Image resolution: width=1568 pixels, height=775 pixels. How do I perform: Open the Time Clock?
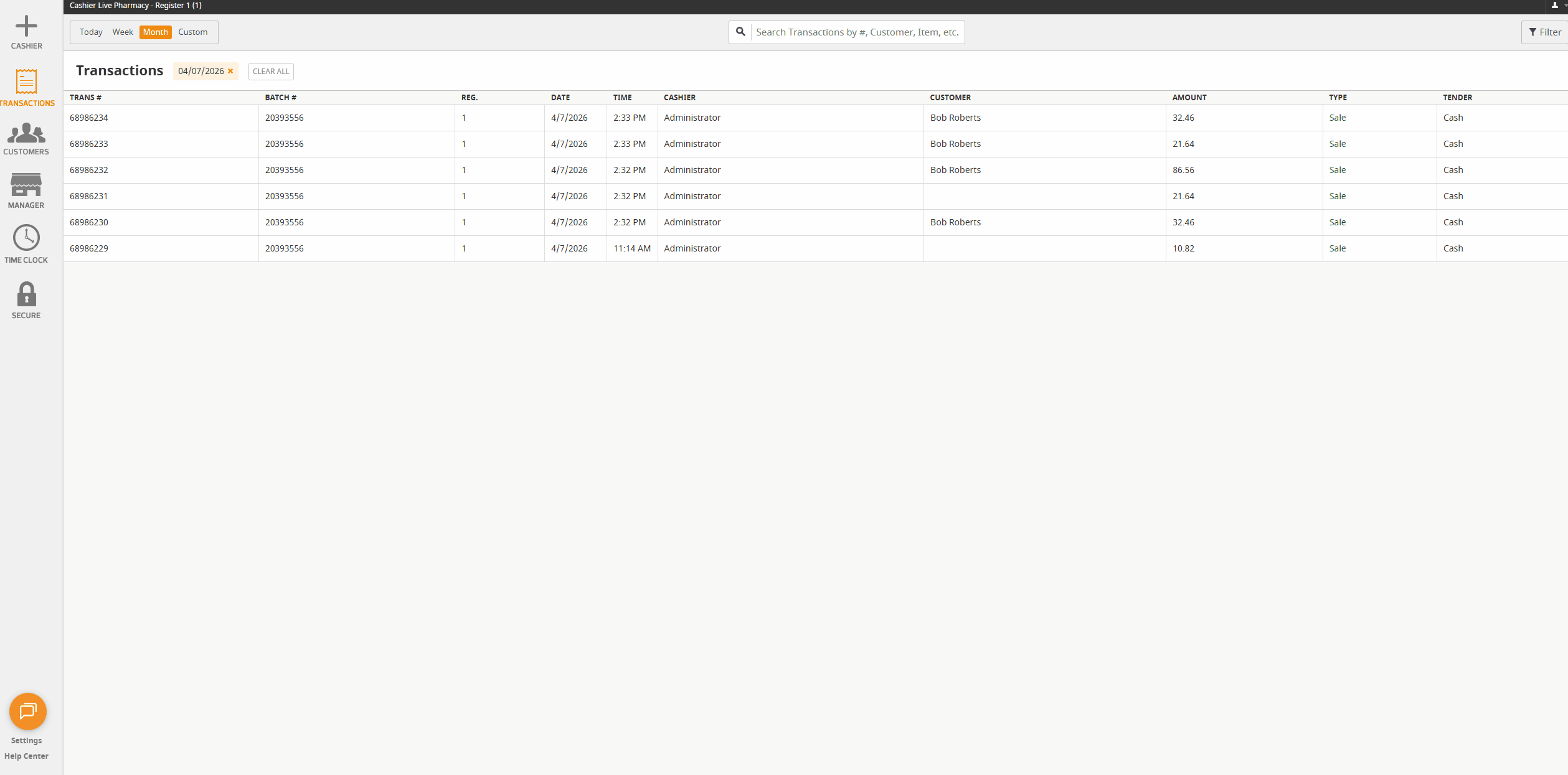coord(26,238)
